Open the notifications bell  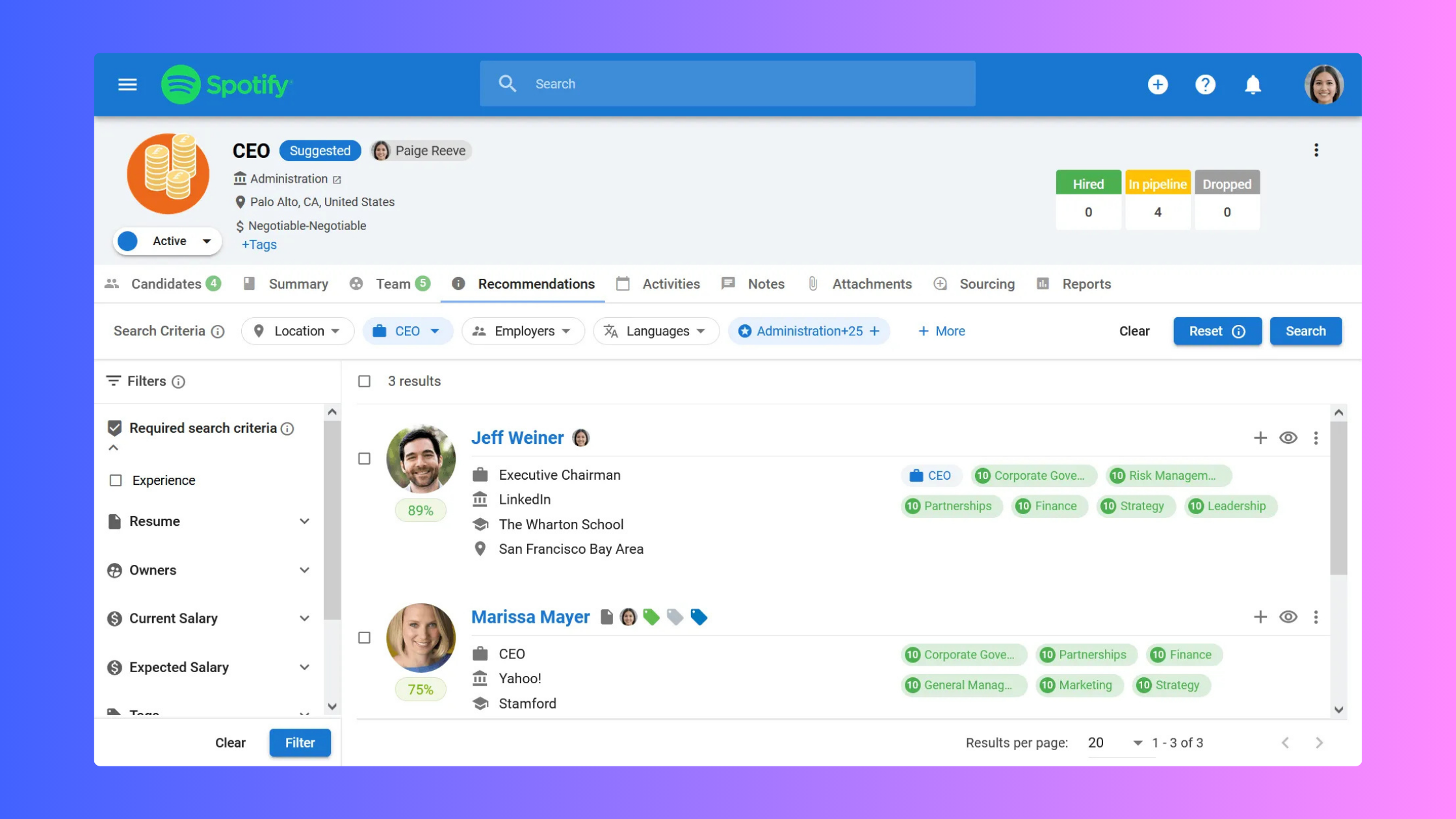[1253, 84]
